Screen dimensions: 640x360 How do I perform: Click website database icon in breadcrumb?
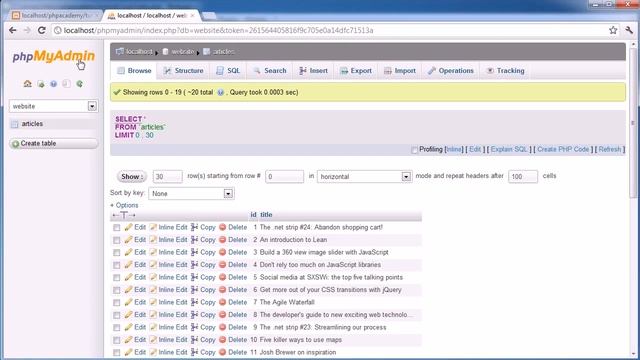point(165,51)
